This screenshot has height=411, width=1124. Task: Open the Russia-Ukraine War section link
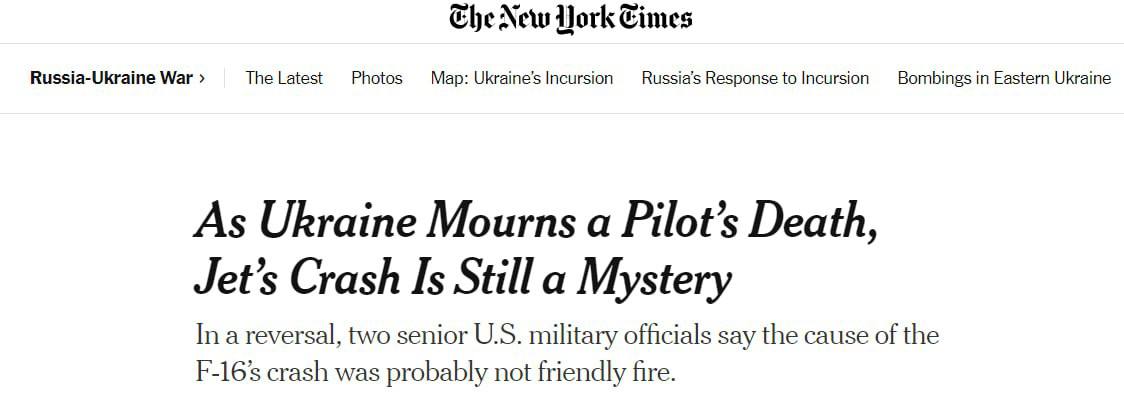point(111,78)
